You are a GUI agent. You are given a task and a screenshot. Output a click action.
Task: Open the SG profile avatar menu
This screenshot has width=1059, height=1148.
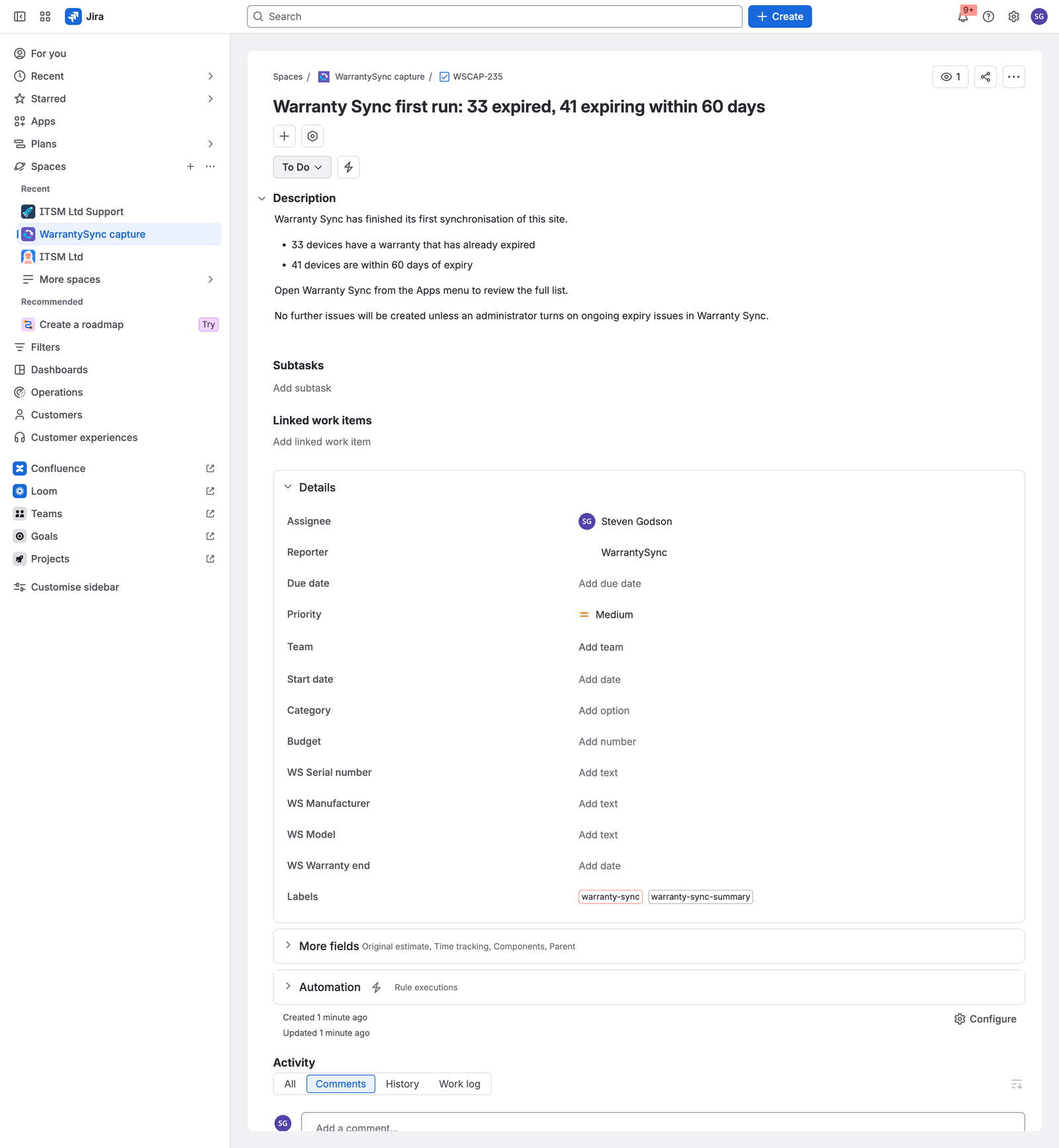(1039, 17)
